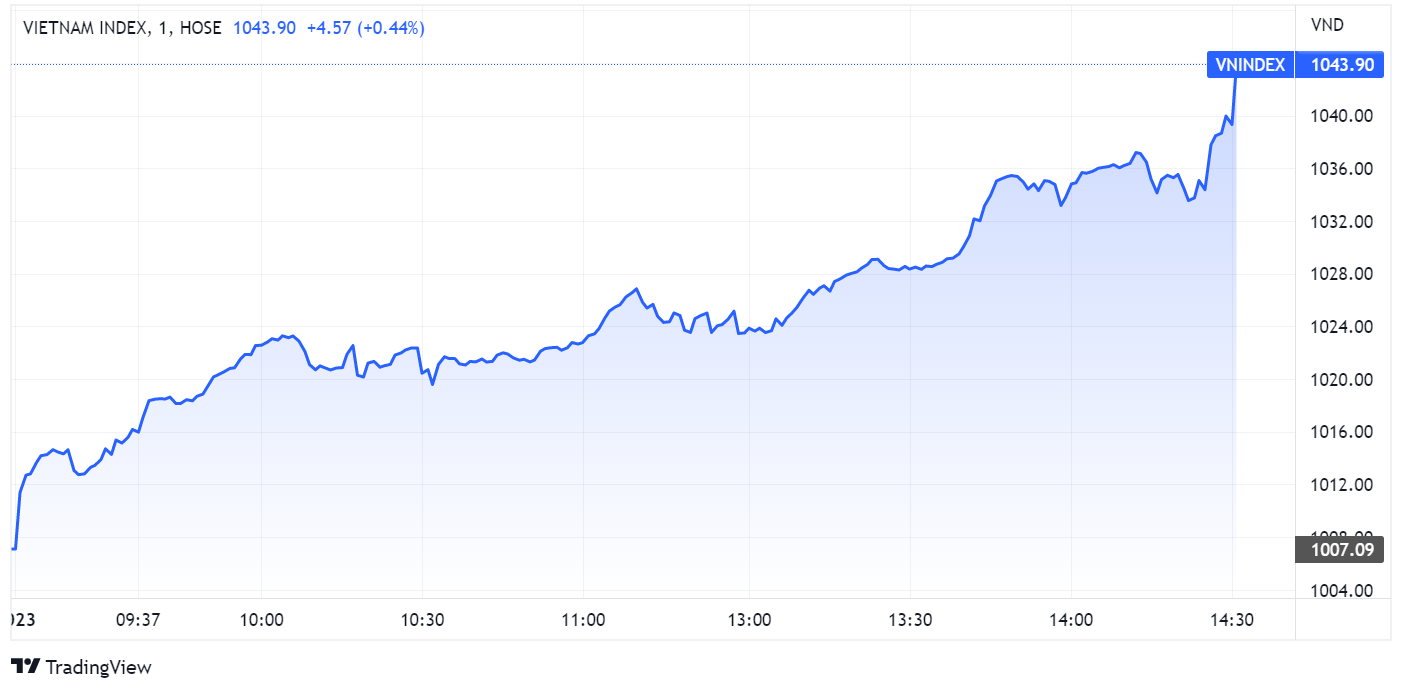Viewport: 1406px width, 693px height.
Task: Click the 1040.00 price scale label
Action: click(1340, 116)
